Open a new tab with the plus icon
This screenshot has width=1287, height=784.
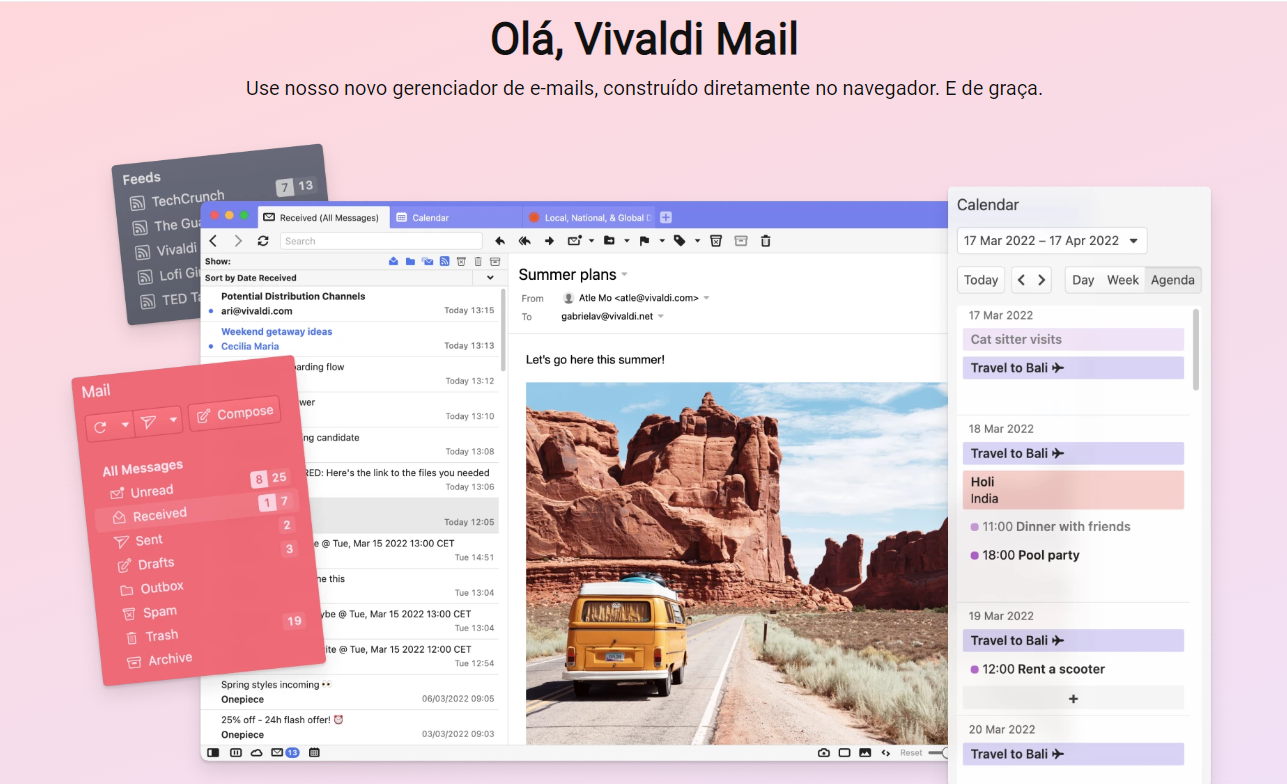click(x=666, y=217)
